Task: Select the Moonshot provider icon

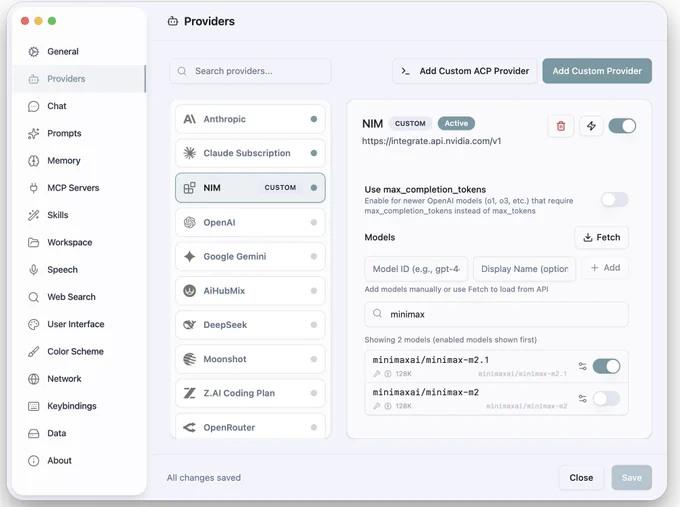Action: coord(190,359)
